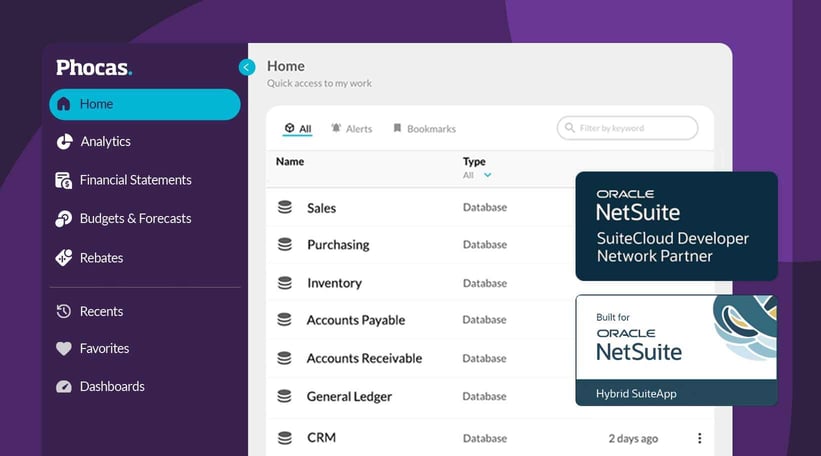This screenshot has height=456, width=821.
Task: Click the Analytics pie chart icon
Action: coord(64,141)
